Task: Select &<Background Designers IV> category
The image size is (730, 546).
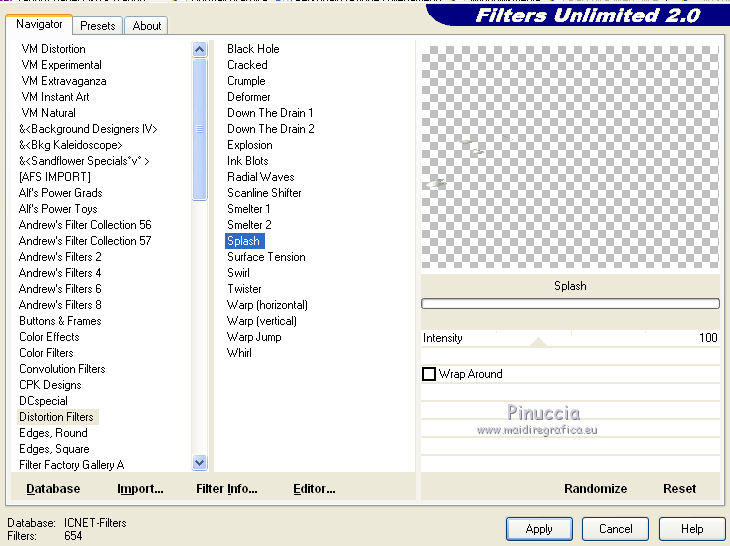Action: pyautogui.click(x=88, y=129)
